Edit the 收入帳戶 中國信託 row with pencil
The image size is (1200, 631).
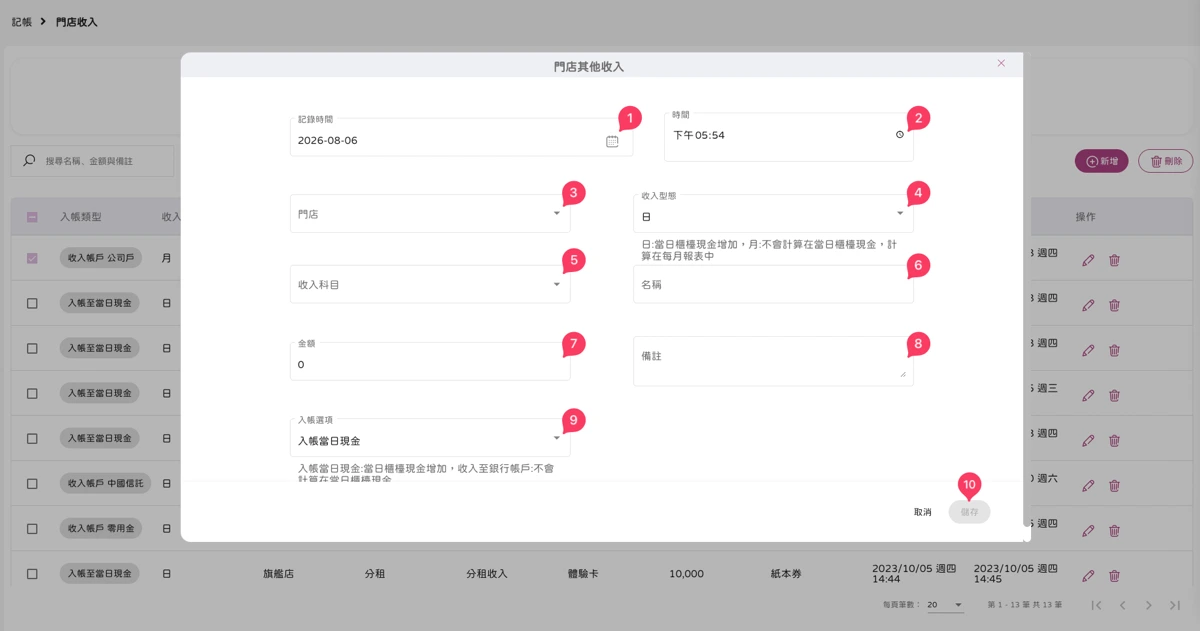pos(1088,485)
